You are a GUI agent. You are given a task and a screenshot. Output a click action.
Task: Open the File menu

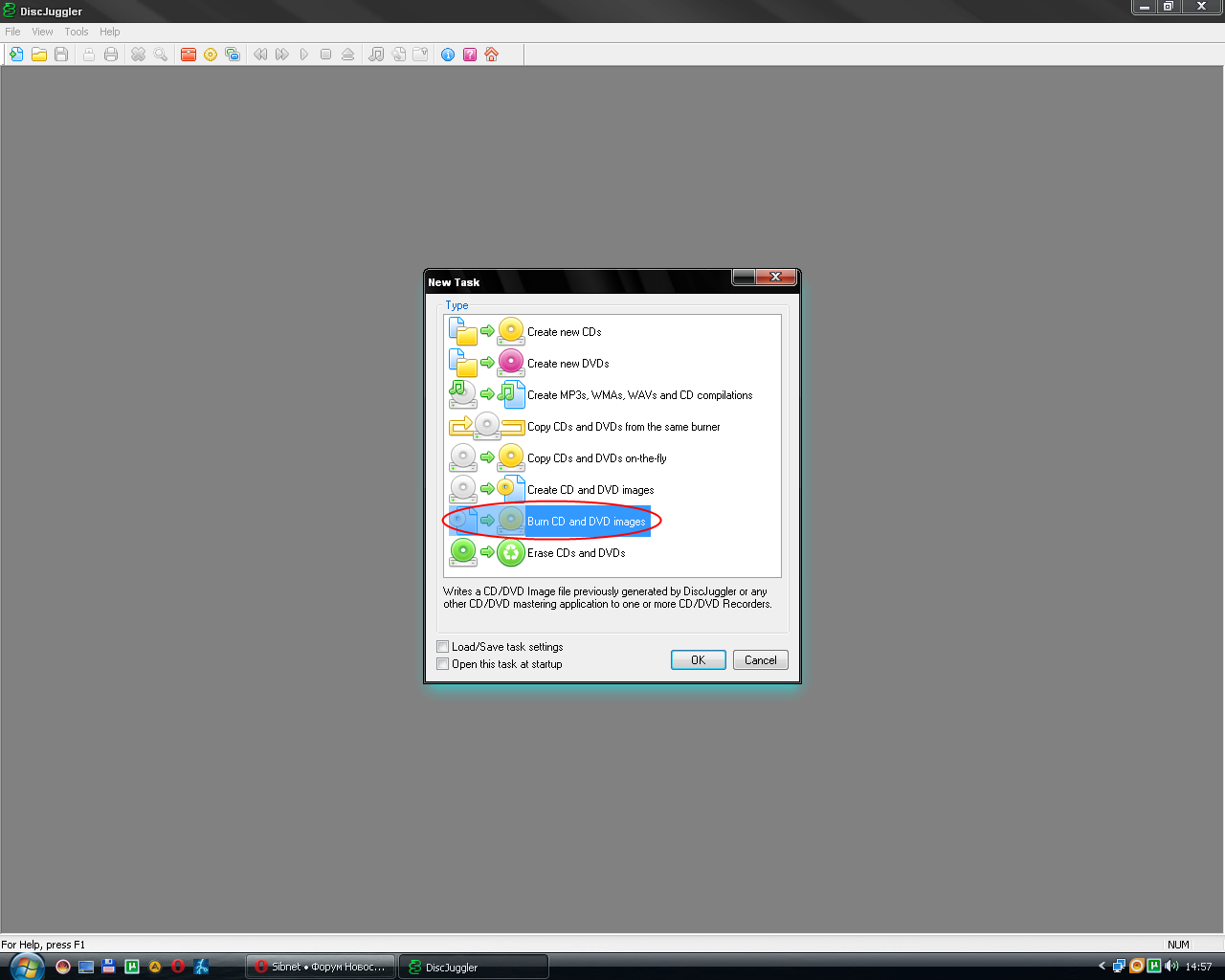pyautogui.click(x=12, y=32)
